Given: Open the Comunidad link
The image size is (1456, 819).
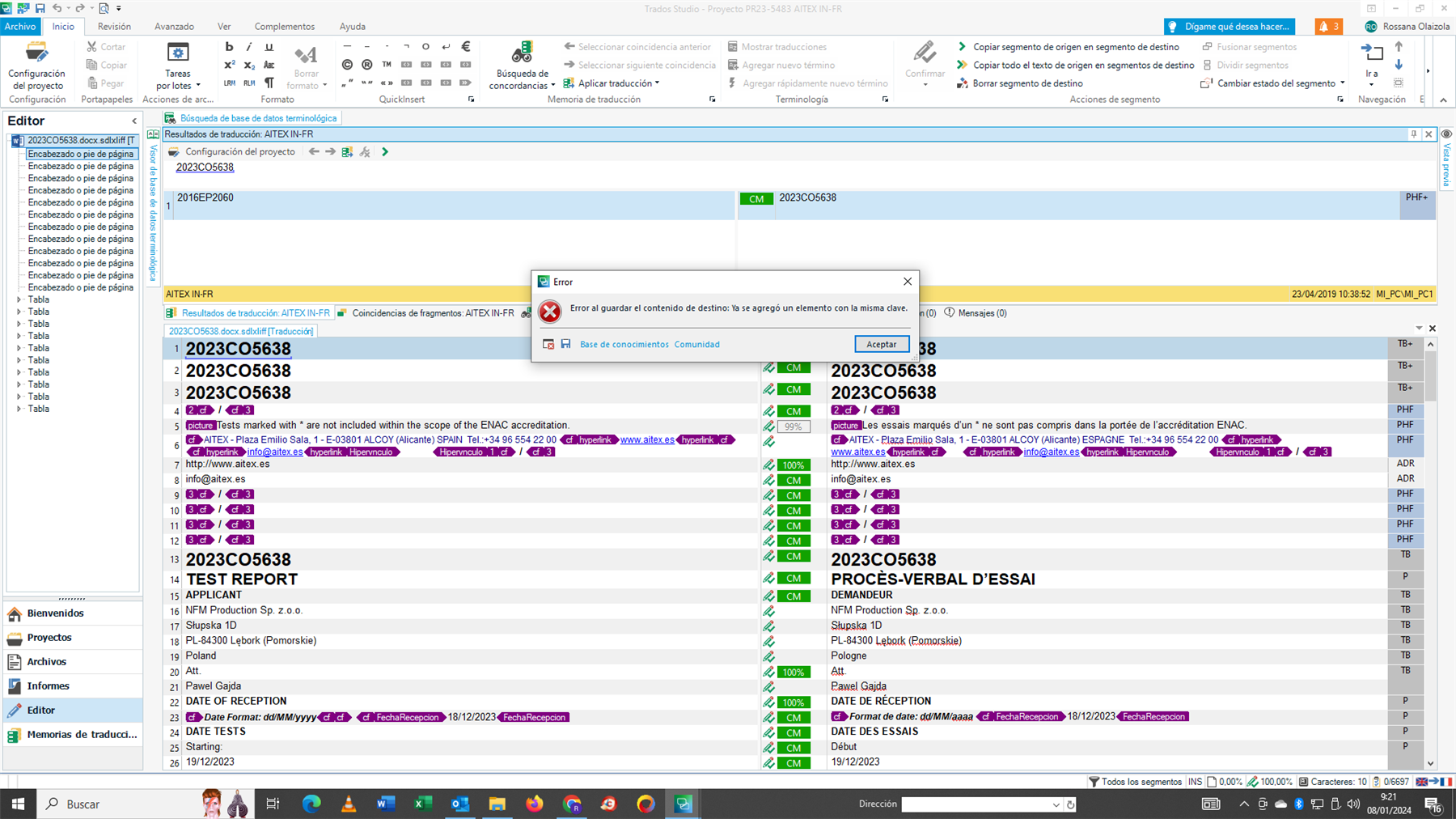Looking at the screenshot, I should [697, 344].
